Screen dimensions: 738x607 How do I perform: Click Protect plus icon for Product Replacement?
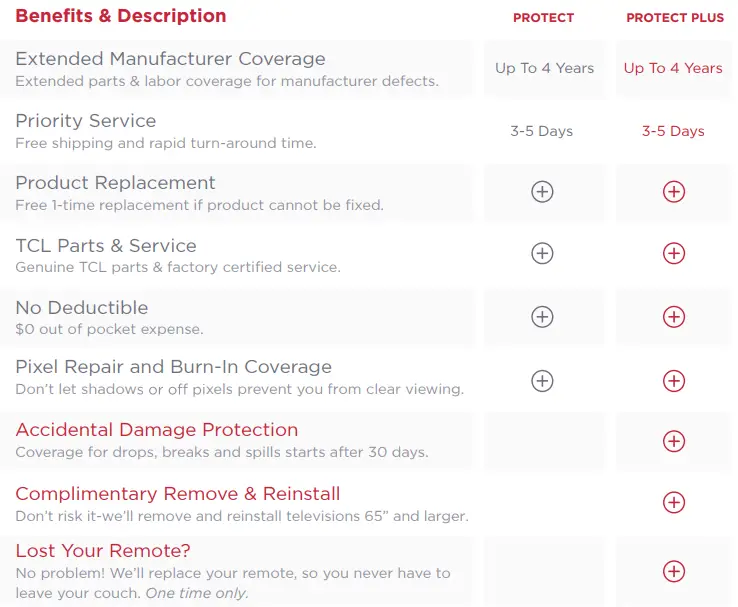[x=542, y=192]
